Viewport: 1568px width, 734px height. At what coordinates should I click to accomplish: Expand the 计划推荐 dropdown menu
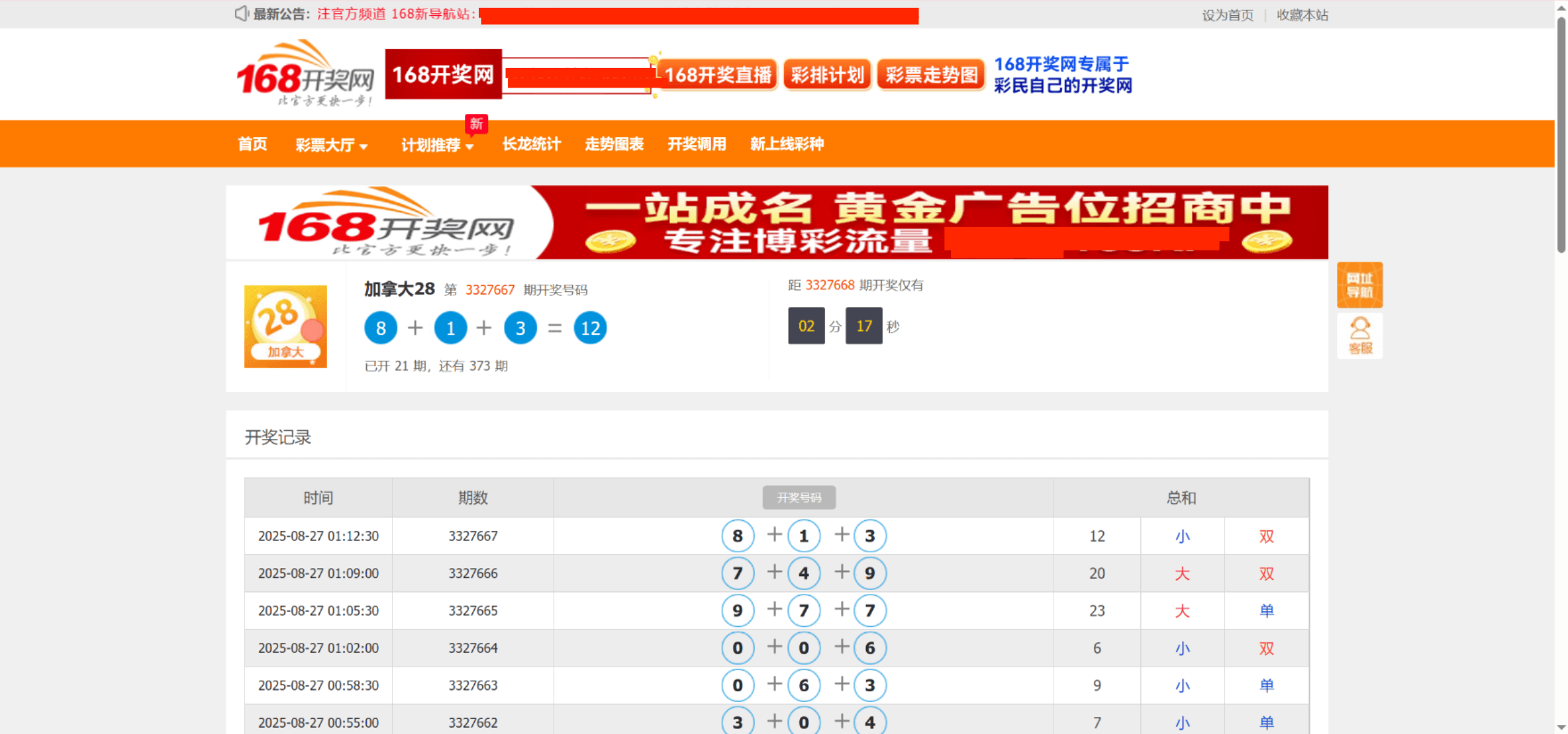[437, 145]
